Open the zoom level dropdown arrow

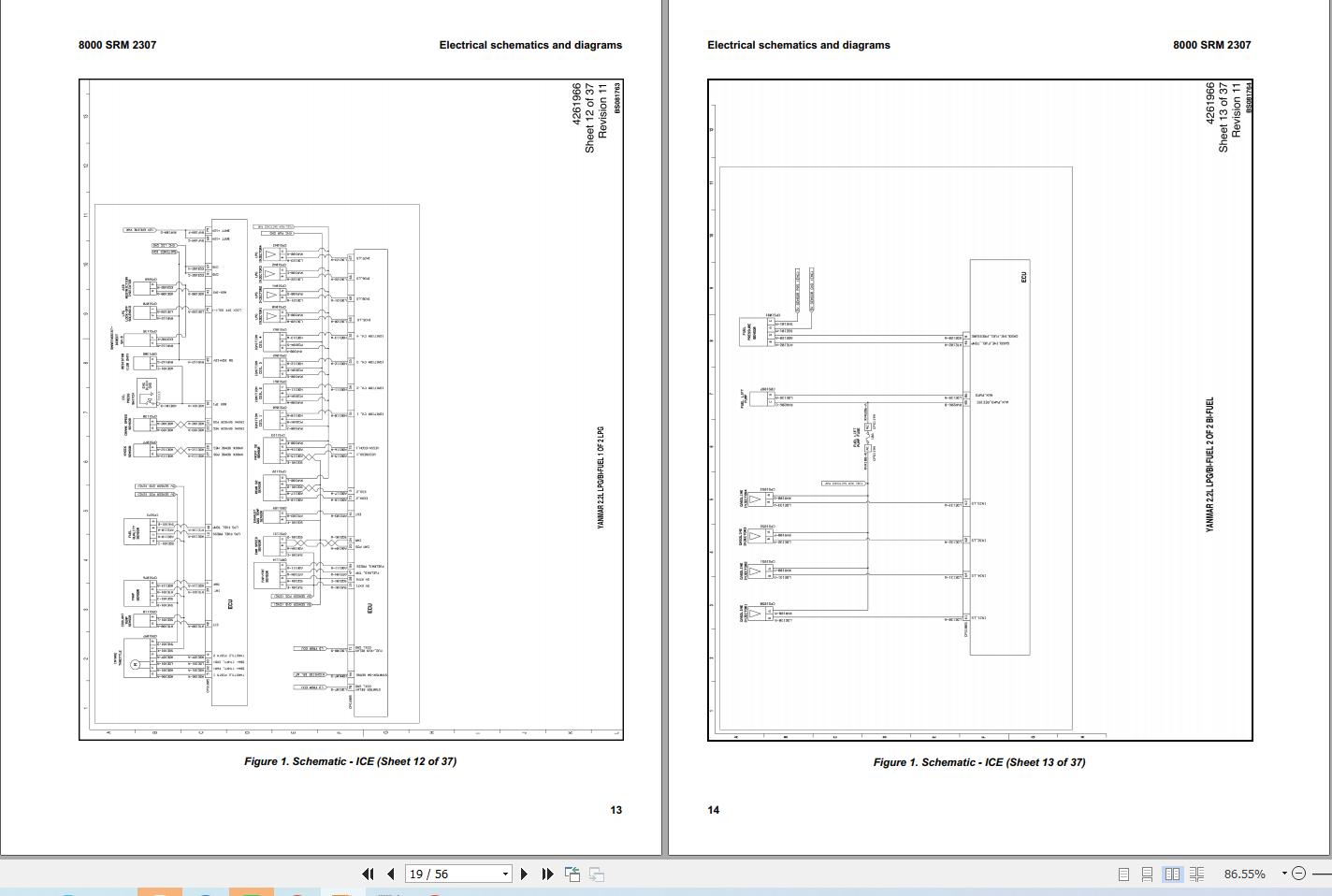[x=1284, y=874]
